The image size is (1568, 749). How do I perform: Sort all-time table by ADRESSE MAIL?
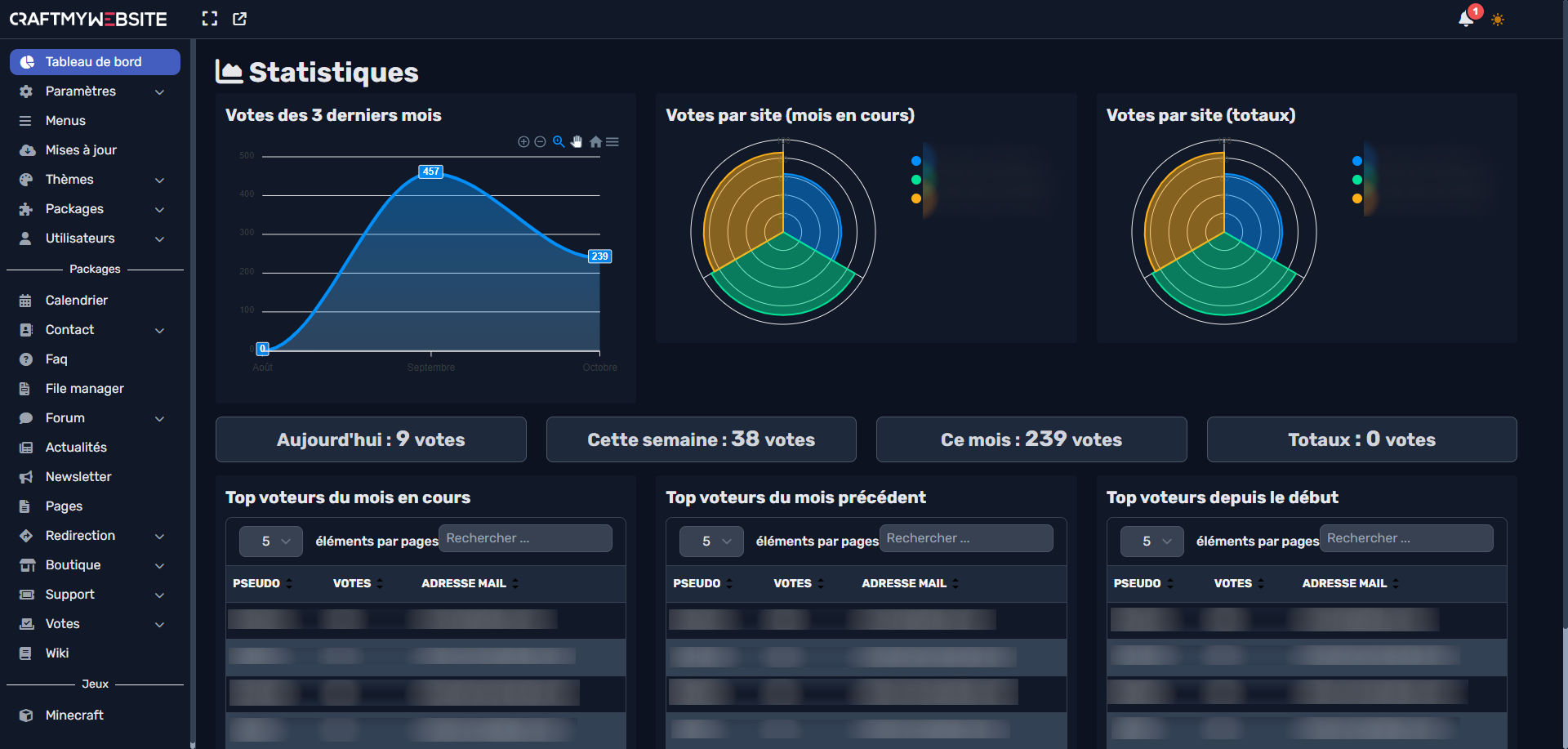click(1351, 583)
